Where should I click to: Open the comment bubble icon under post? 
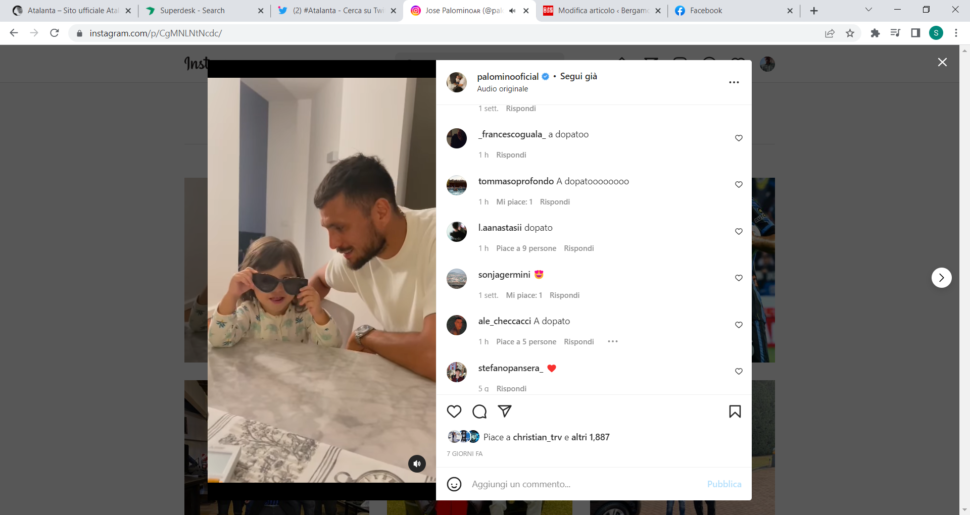click(479, 412)
